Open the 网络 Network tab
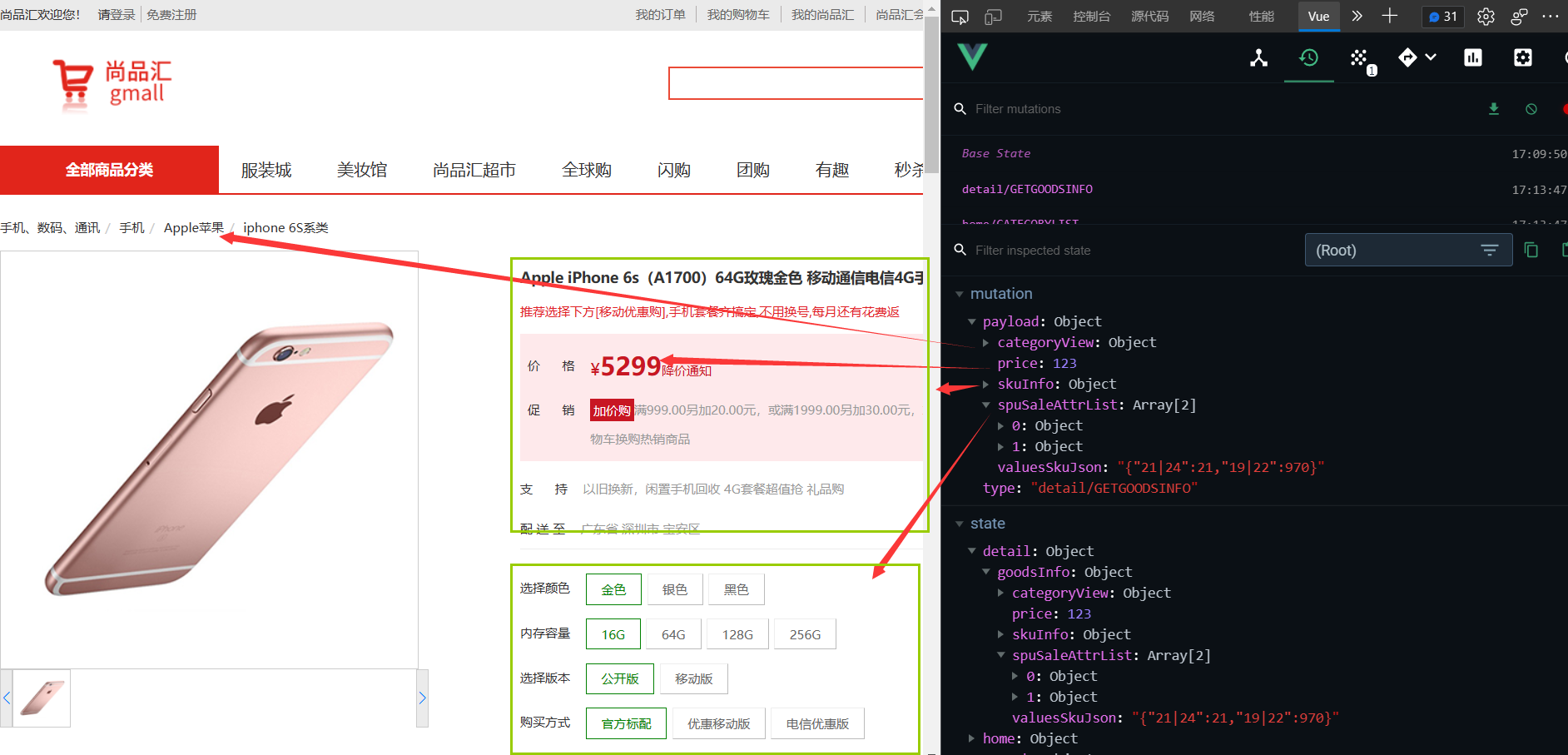 tap(1202, 16)
